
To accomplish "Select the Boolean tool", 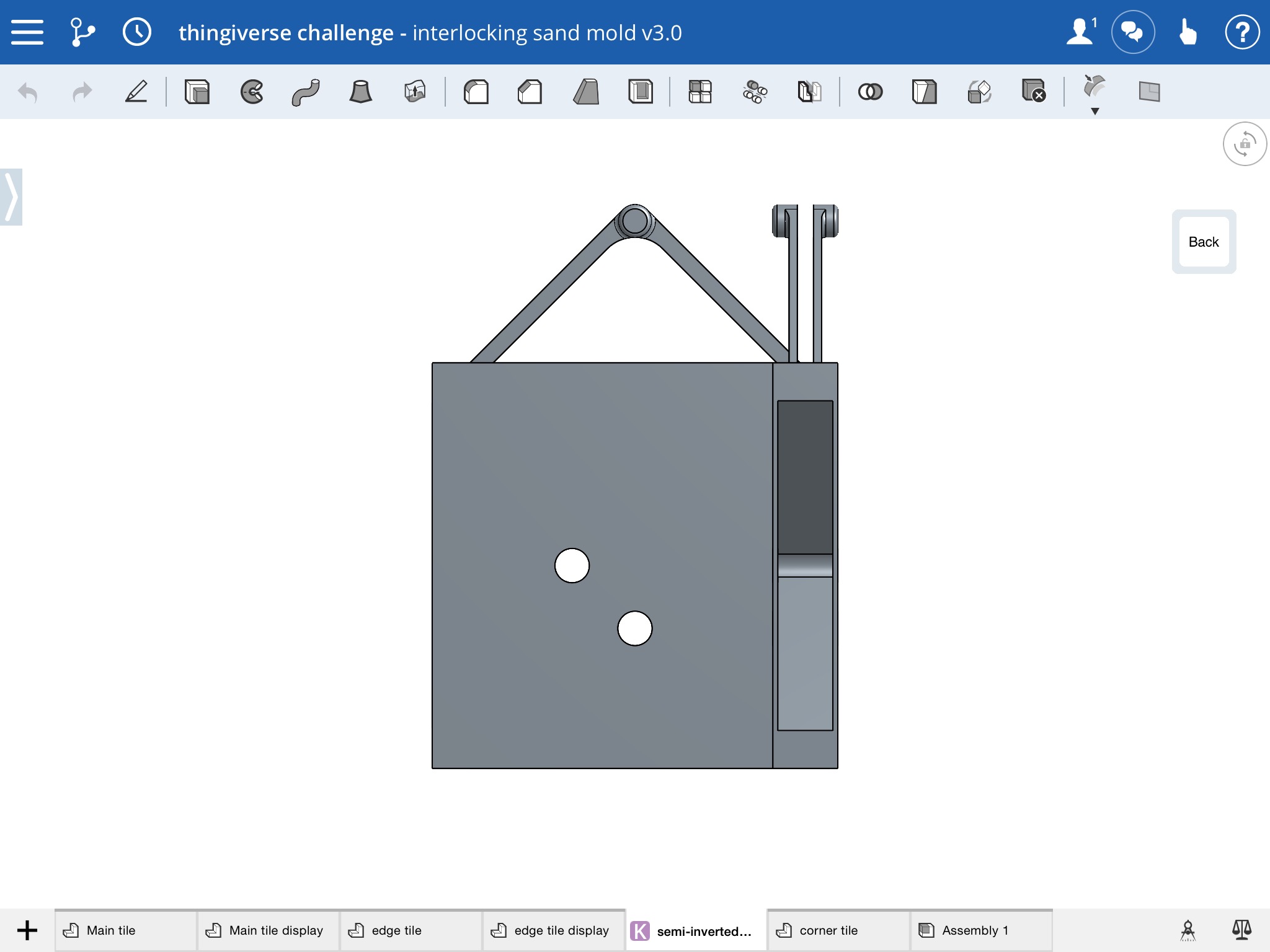I will (870, 92).
